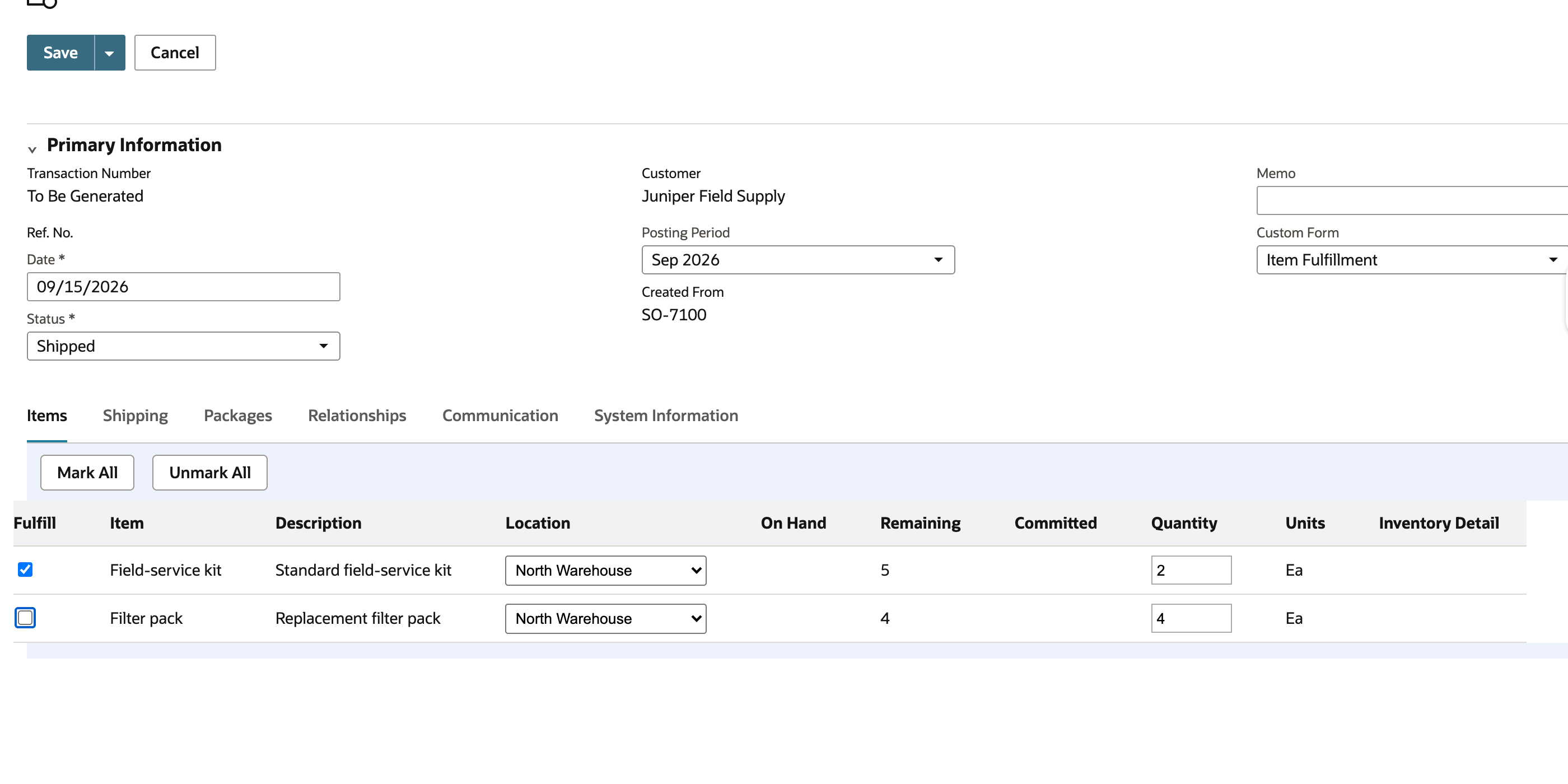The image size is (1568, 784).
Task: Click Quantity field for Field-service kit
Action: pos(1191,570)
